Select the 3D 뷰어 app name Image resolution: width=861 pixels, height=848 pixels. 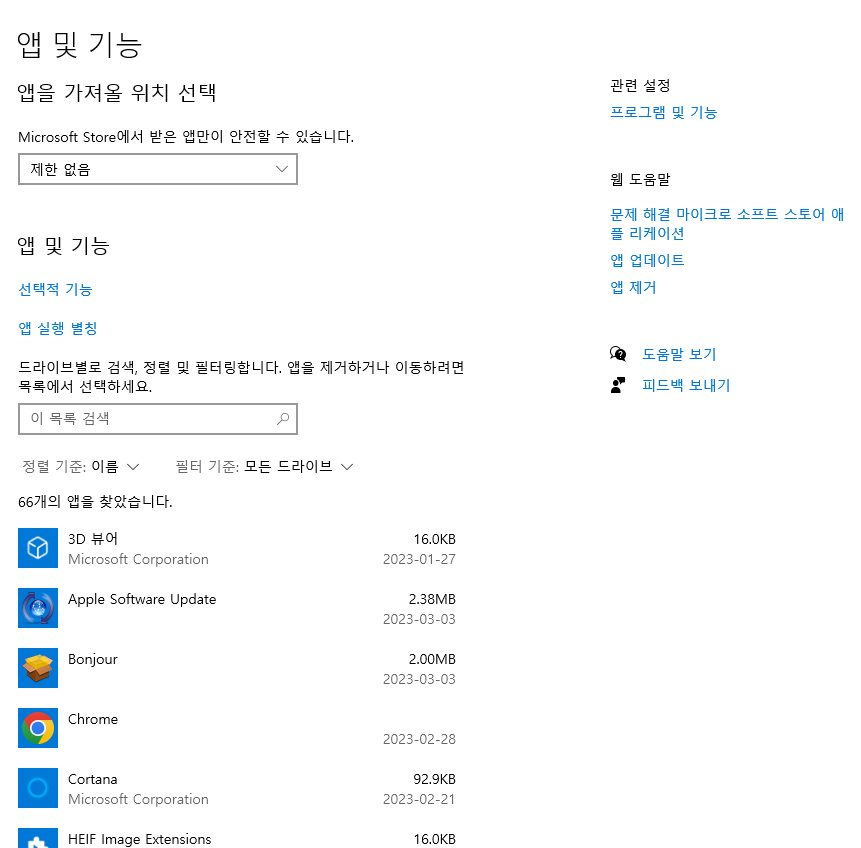click(93, 539)
